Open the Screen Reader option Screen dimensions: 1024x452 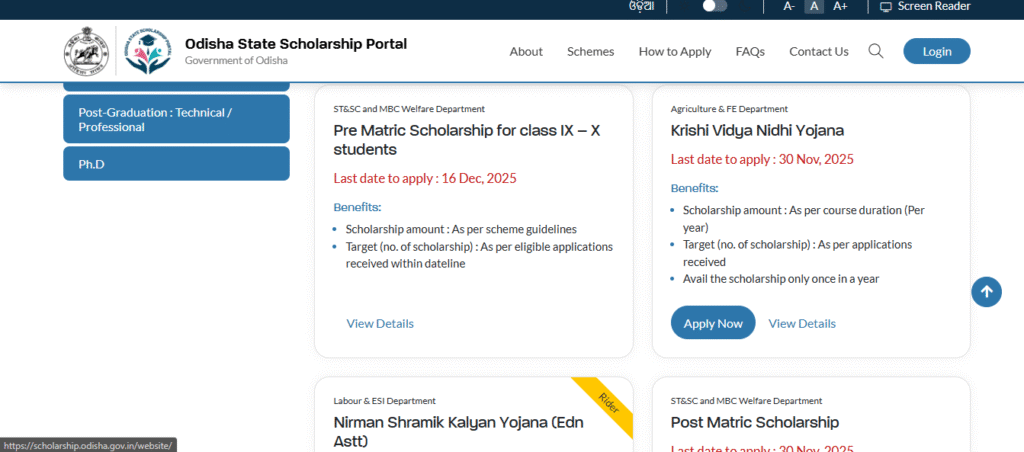[x=924, y=6]
